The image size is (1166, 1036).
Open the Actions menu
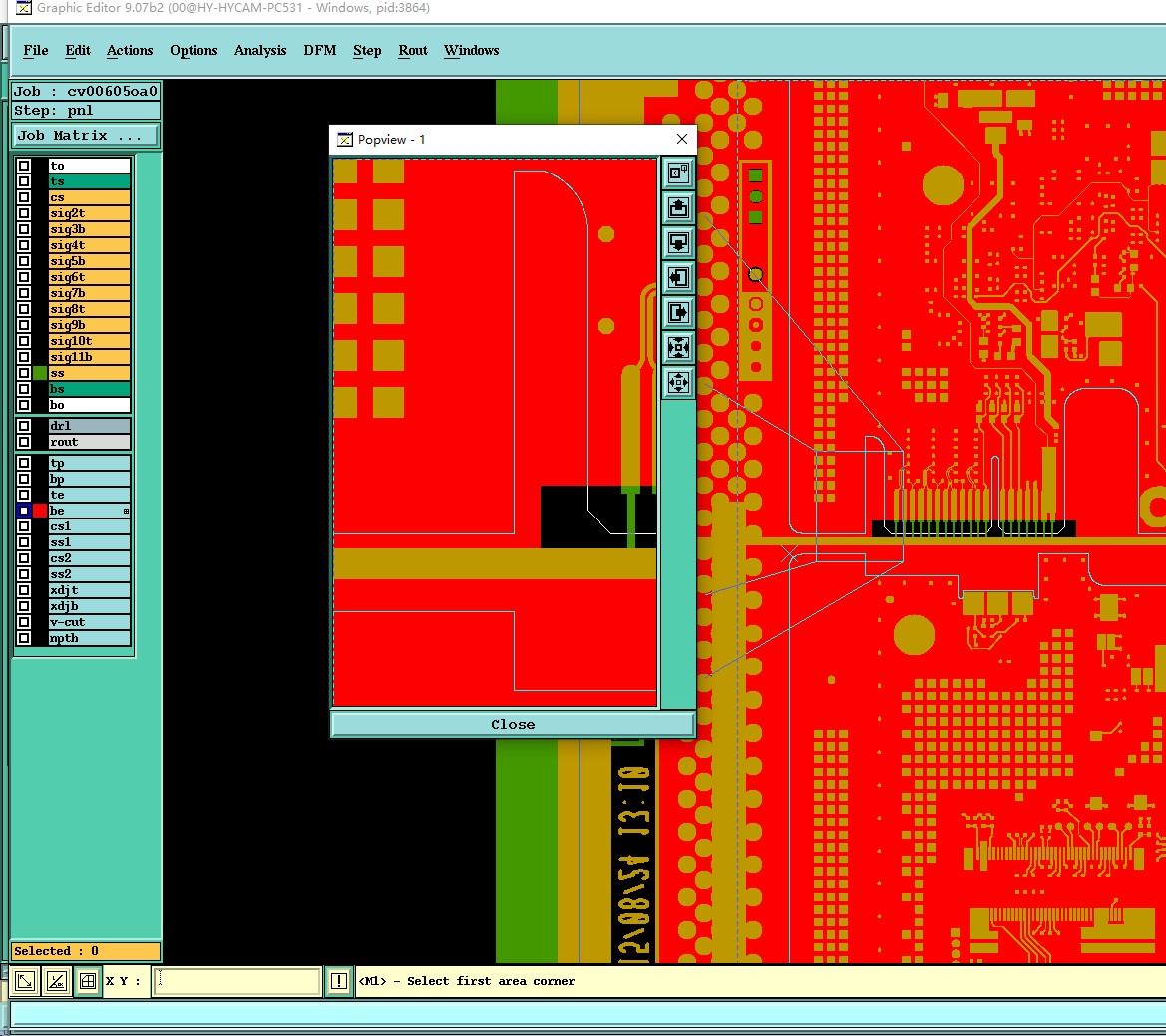coord(130,50)
